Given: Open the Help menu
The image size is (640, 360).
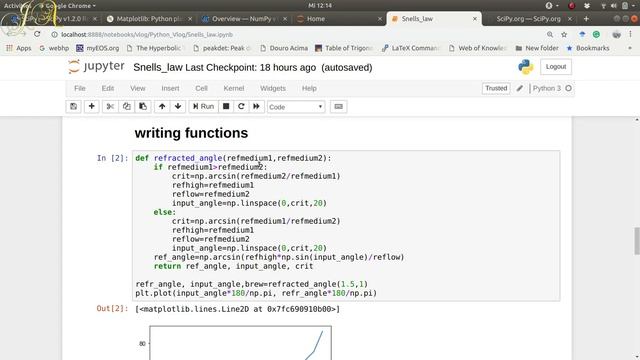Looking at the screenshot, I should (x=309, y=88).
